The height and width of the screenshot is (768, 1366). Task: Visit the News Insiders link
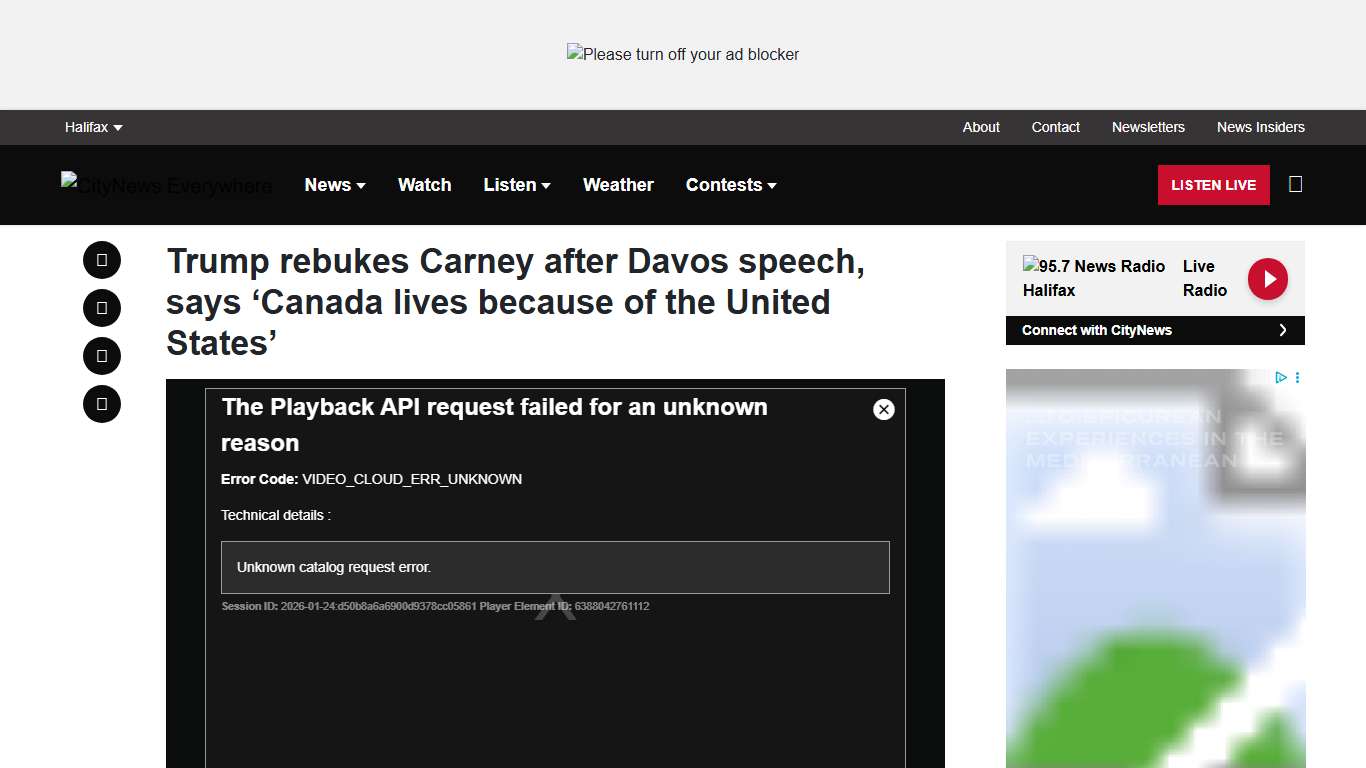click(1260, 127)
